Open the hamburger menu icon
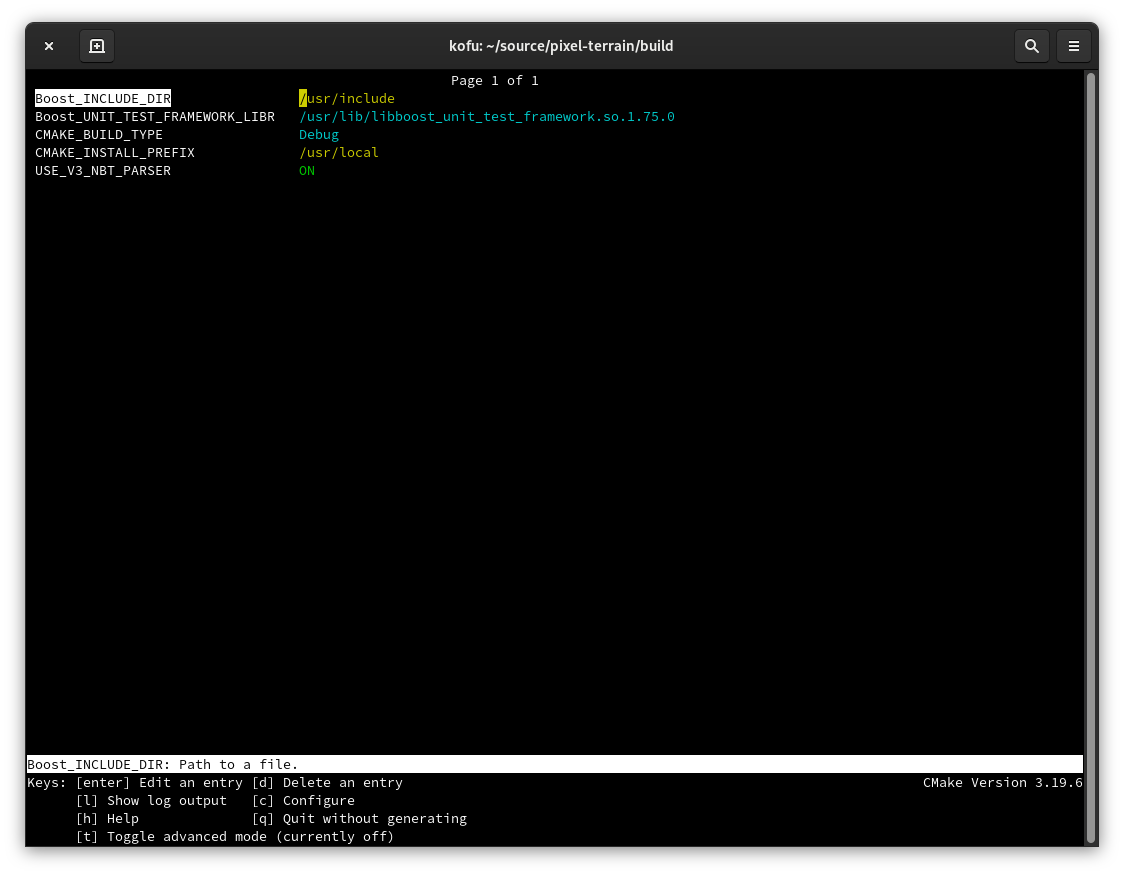1124x875 pixels. click(1074, 46)
